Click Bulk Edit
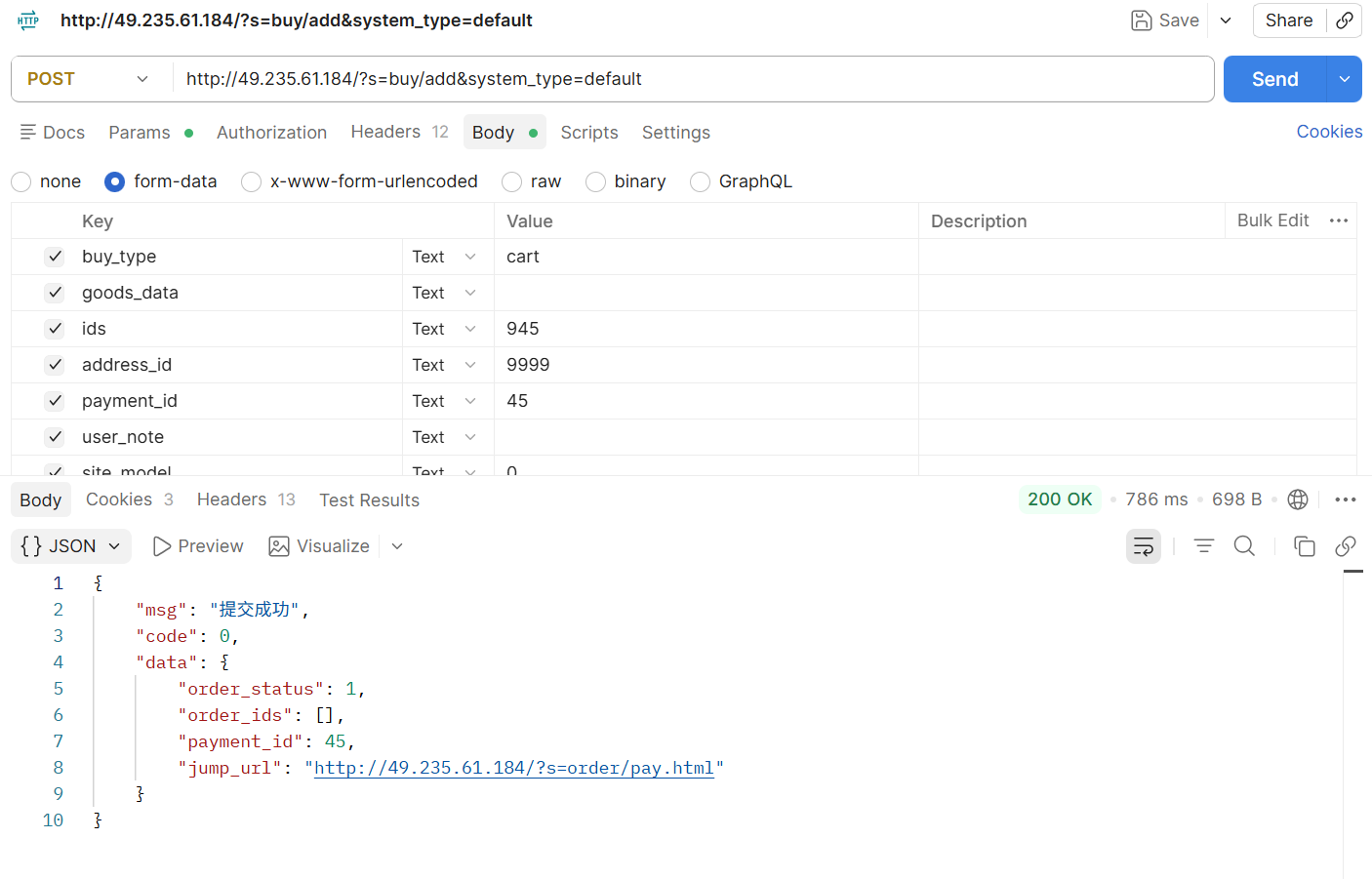Viewport: 1372px width, 879px height. pyautogui.click(x=1272, y=220)
